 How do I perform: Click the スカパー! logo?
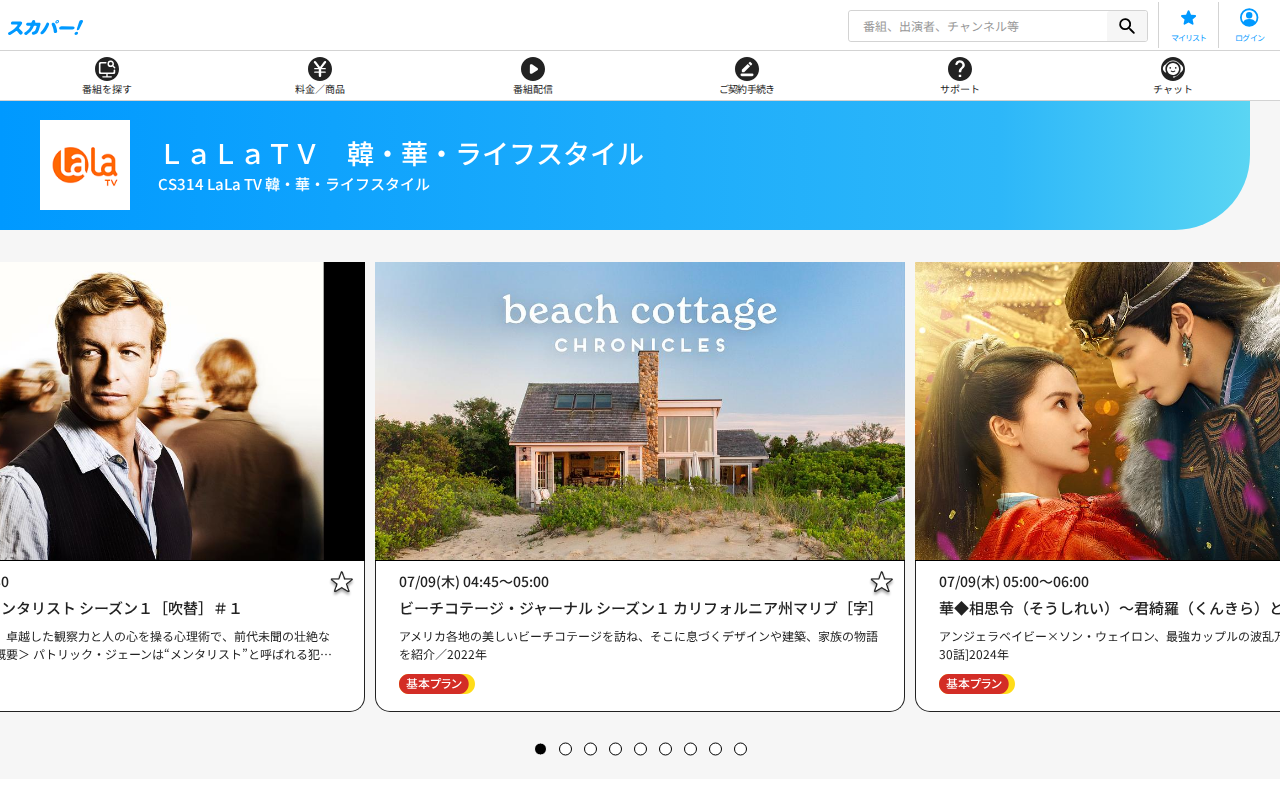click(45, 27)
